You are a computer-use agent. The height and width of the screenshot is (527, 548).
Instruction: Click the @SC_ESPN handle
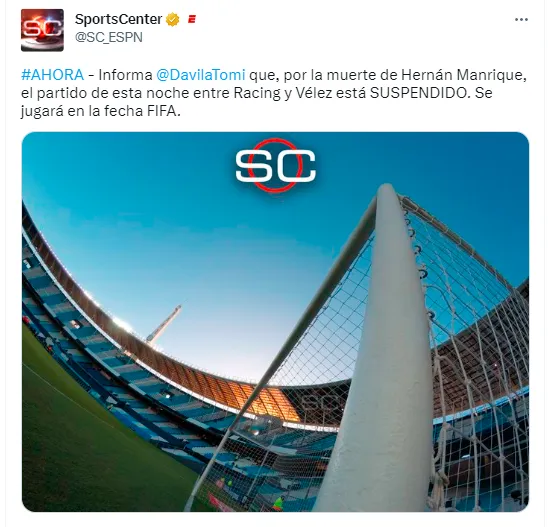click(x=109, y=37)
